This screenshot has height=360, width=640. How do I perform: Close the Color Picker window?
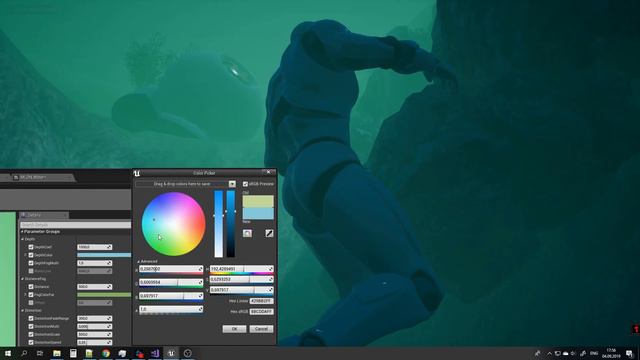(x=268, y=173)
